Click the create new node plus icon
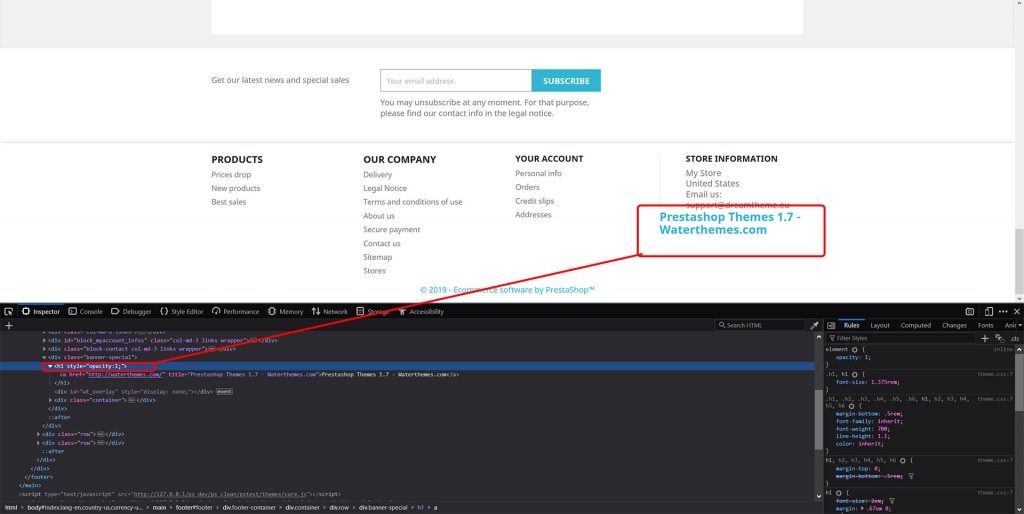 click(x=8, y=325)
